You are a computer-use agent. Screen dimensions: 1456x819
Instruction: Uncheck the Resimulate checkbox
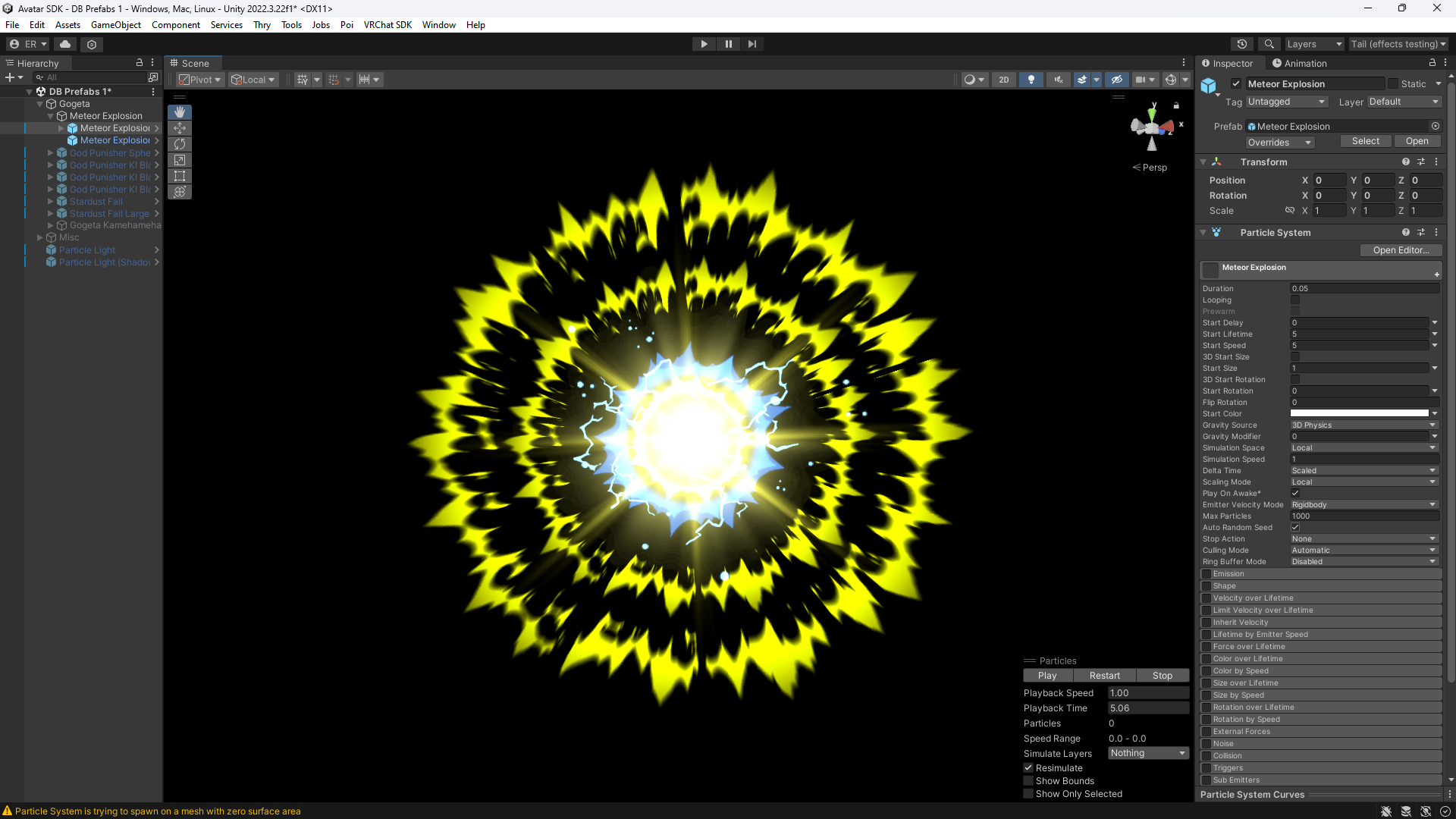click(x=1028, y=768)
